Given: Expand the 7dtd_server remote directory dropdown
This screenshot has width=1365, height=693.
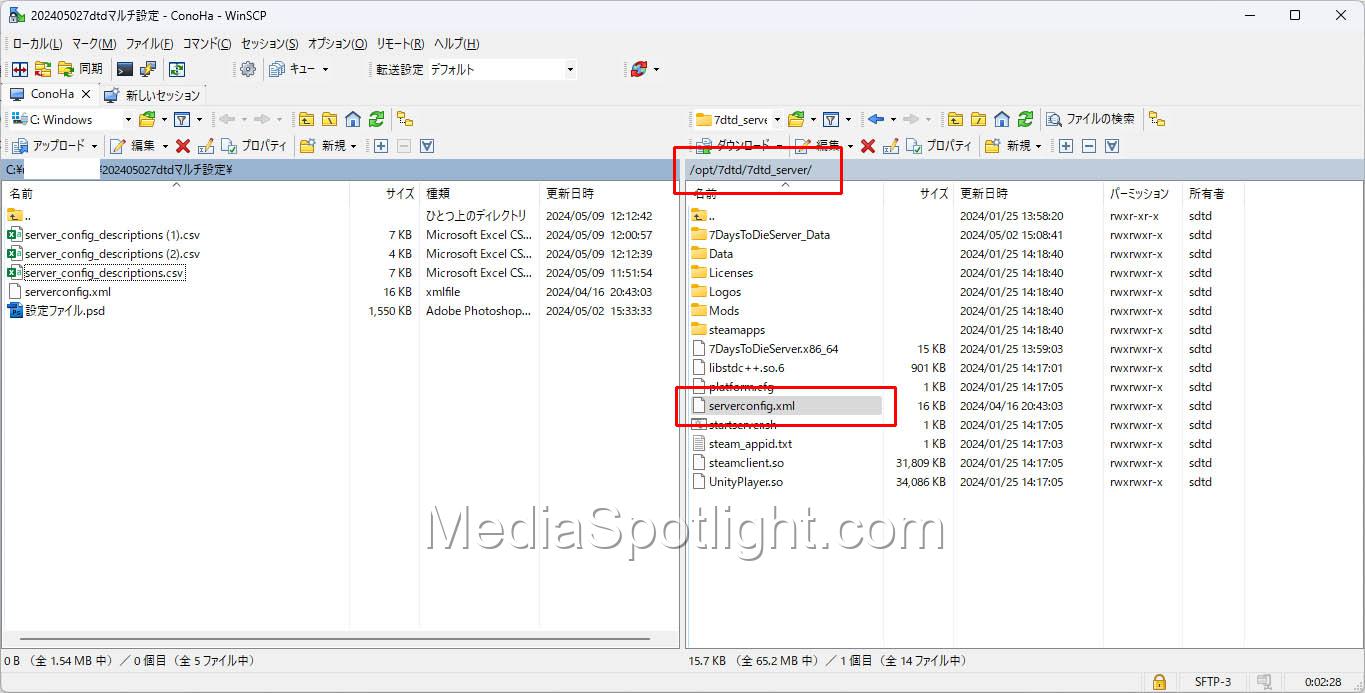Looking at the screenshot, I should coord(777,119).
